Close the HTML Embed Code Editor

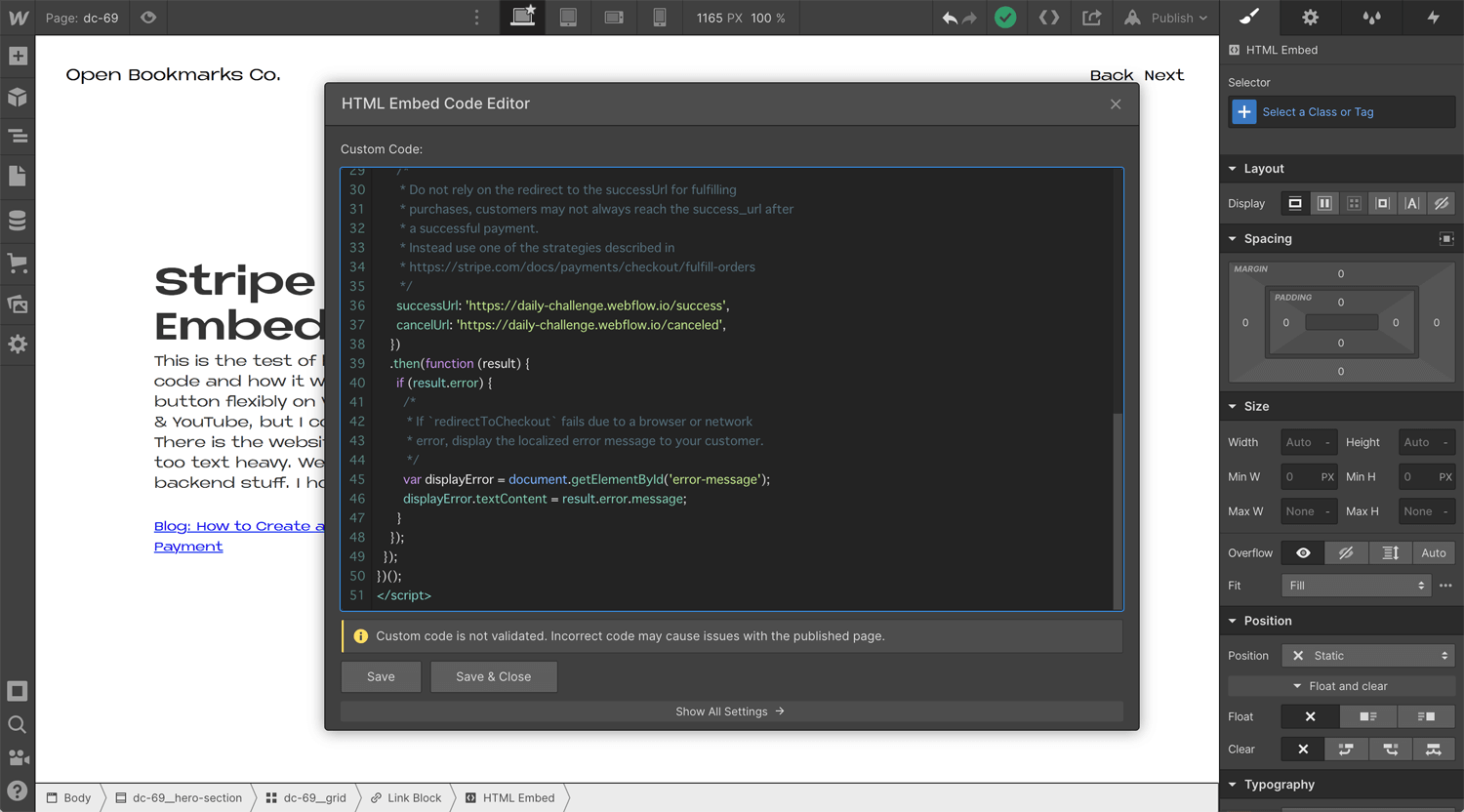pos(1116,104)
